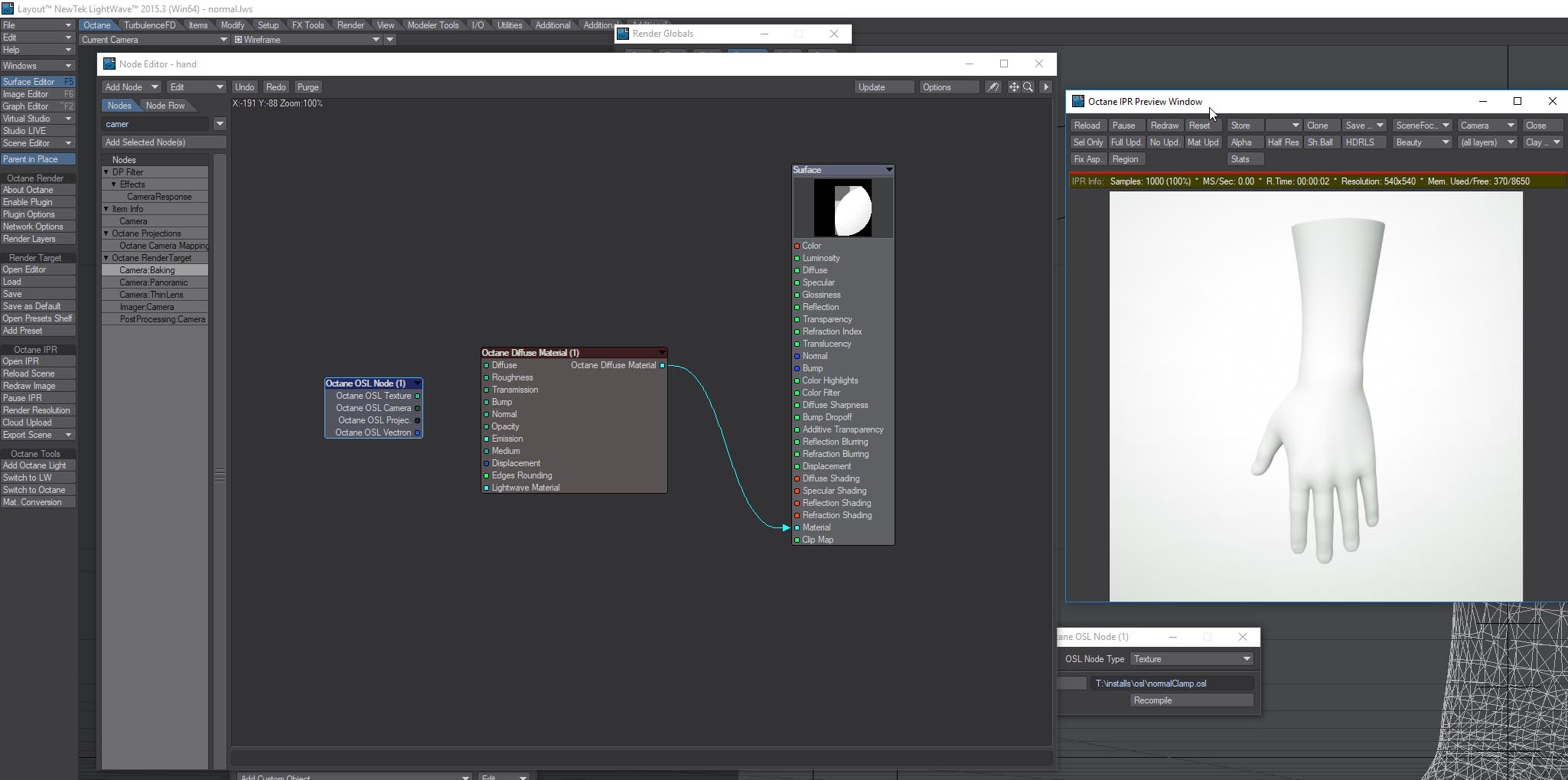Open the FX Tools menu tab
This screenshot has width=1568, height=780.
click(308, 25)
